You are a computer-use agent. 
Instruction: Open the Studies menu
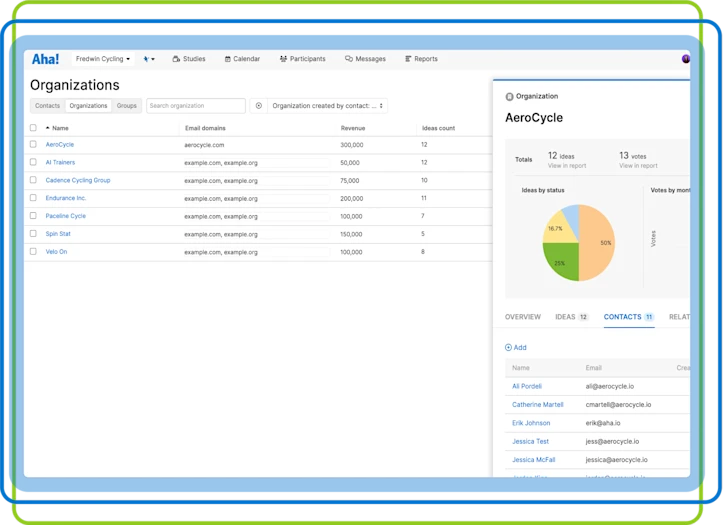pyautogui.click(x=189, y=59)
